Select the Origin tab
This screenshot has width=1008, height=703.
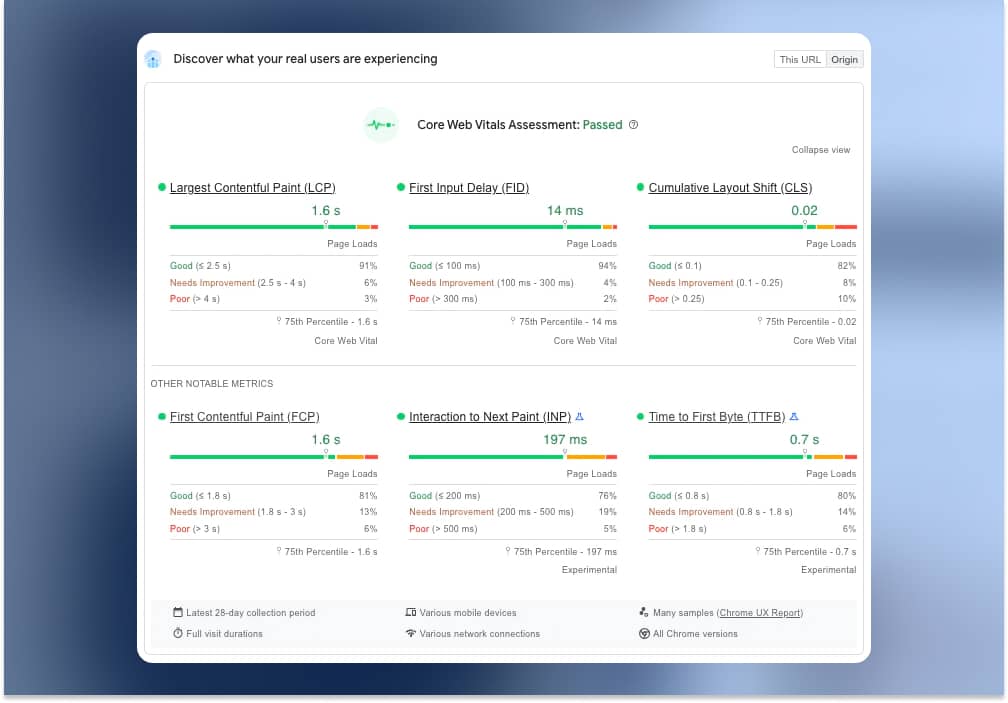844,60
